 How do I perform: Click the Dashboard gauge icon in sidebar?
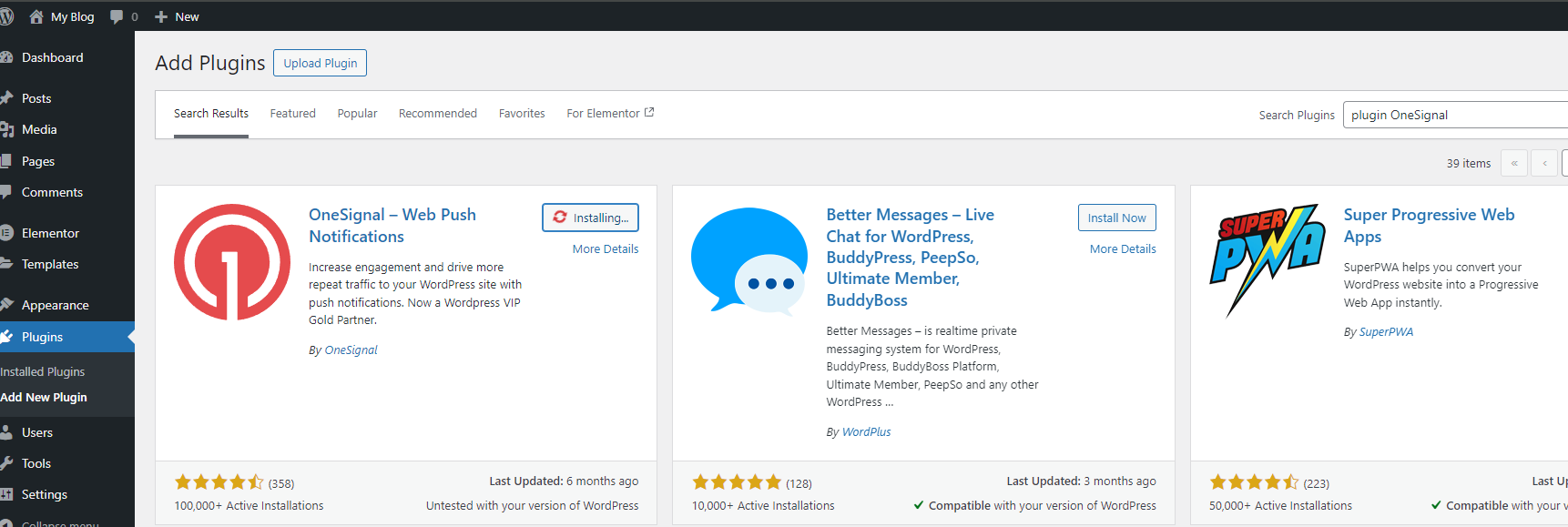[x=6, y=57]
